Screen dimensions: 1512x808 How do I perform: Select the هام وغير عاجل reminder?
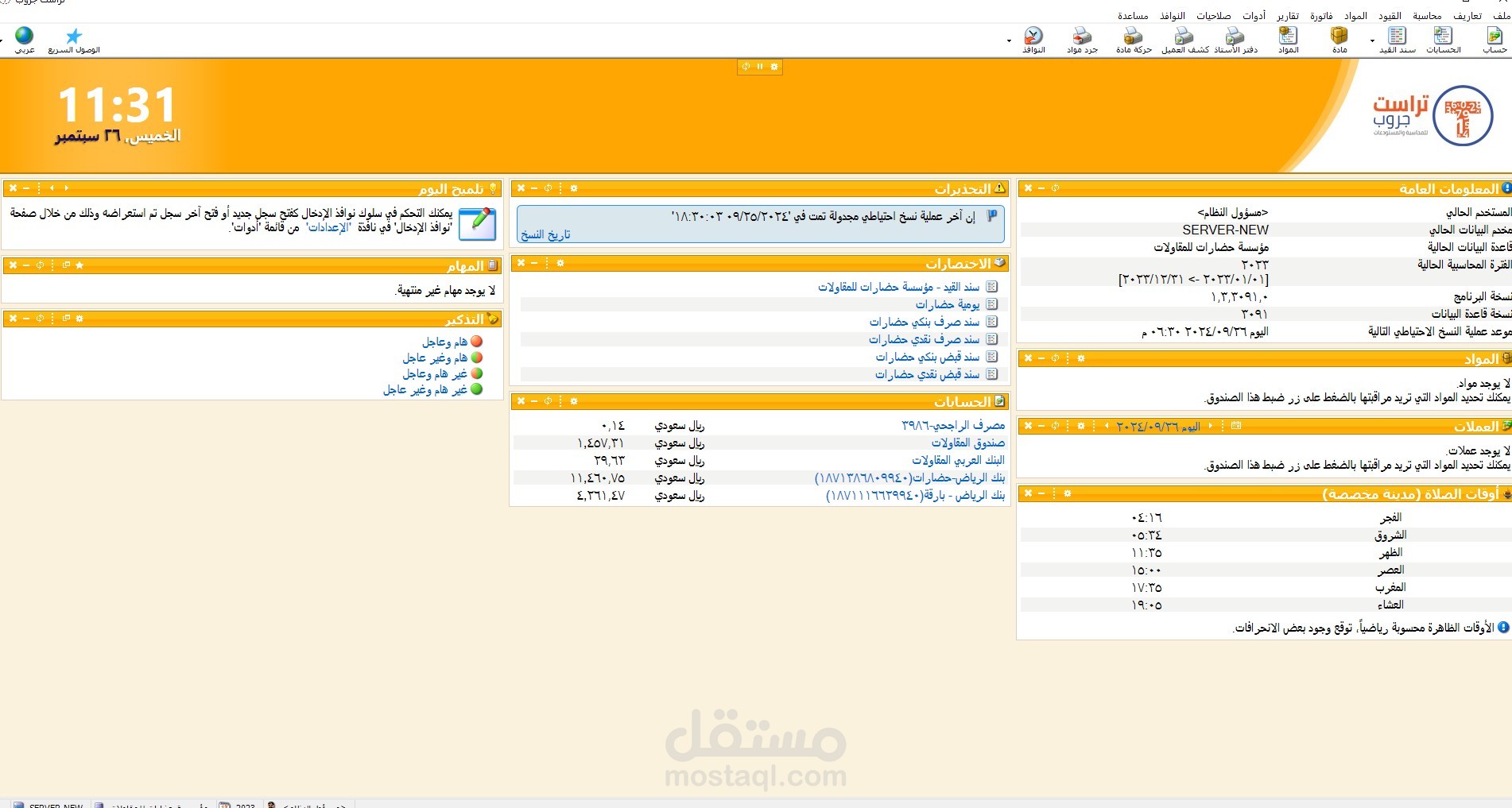443,358
